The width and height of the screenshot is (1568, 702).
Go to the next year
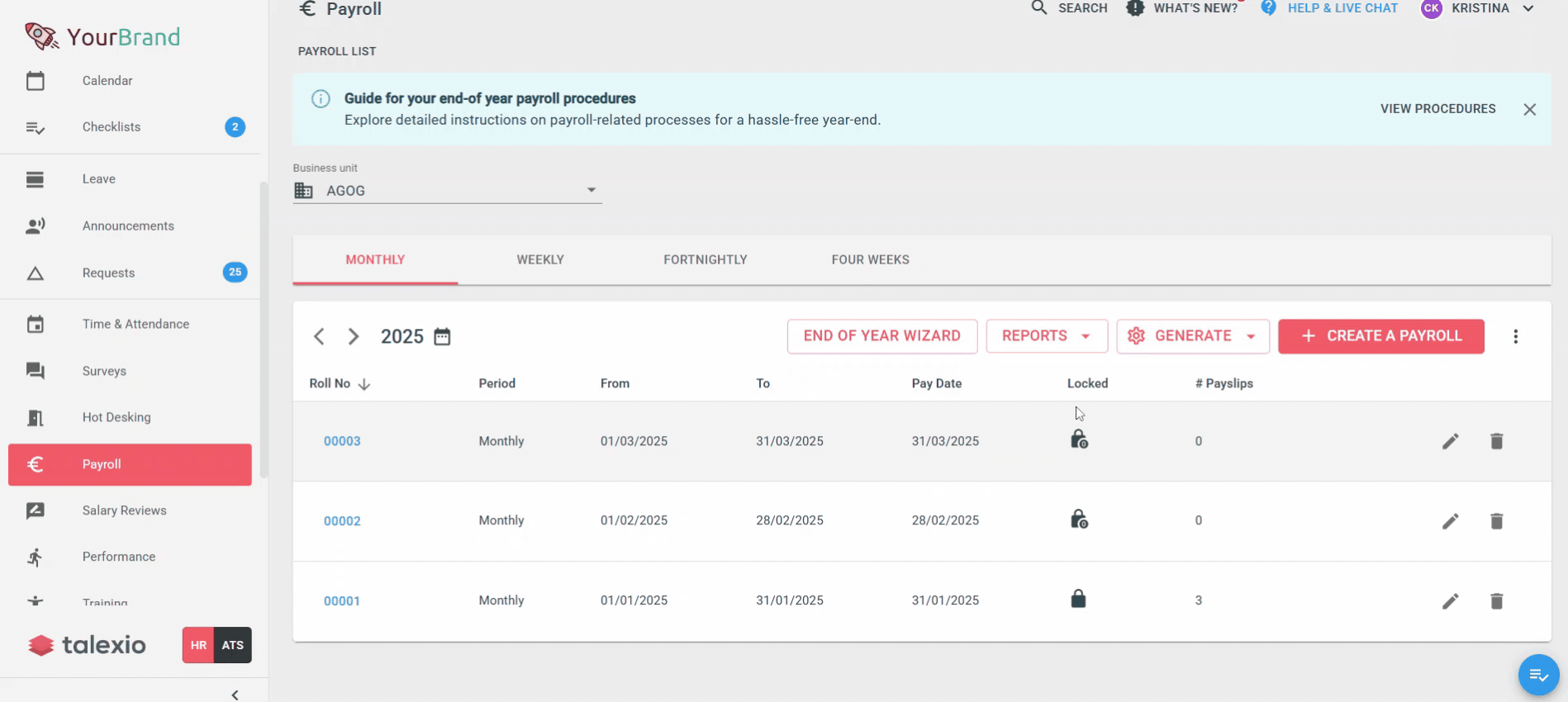354,337
